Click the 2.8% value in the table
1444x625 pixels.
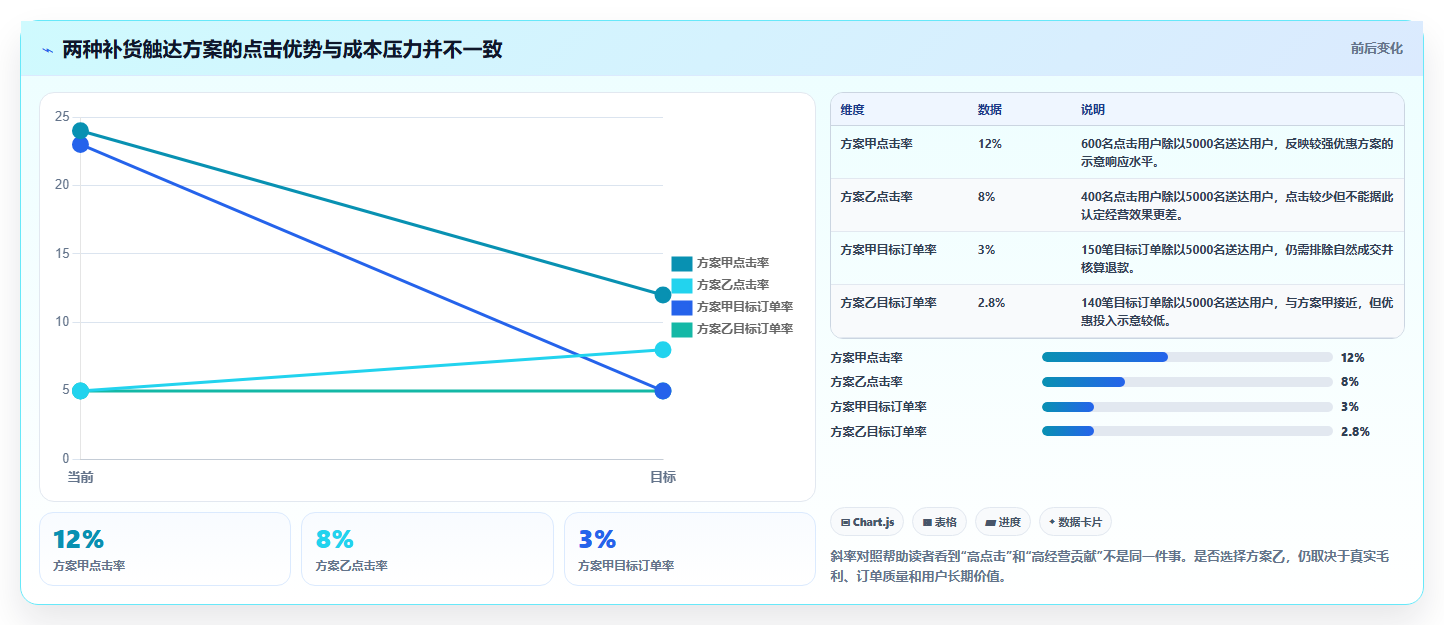click(992, 303)
